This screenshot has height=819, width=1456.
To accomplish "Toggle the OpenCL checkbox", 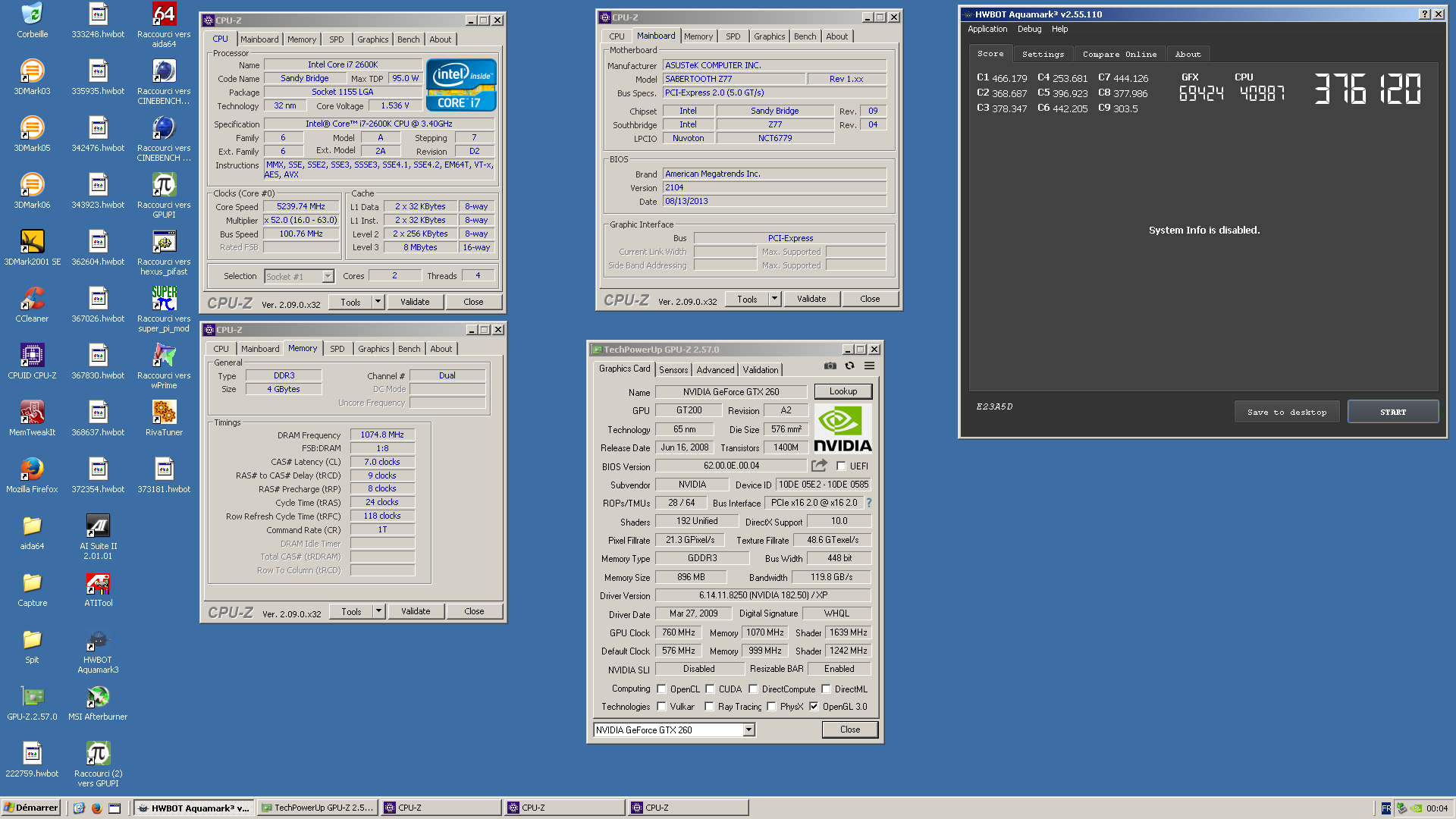I will tap(661, 689).
